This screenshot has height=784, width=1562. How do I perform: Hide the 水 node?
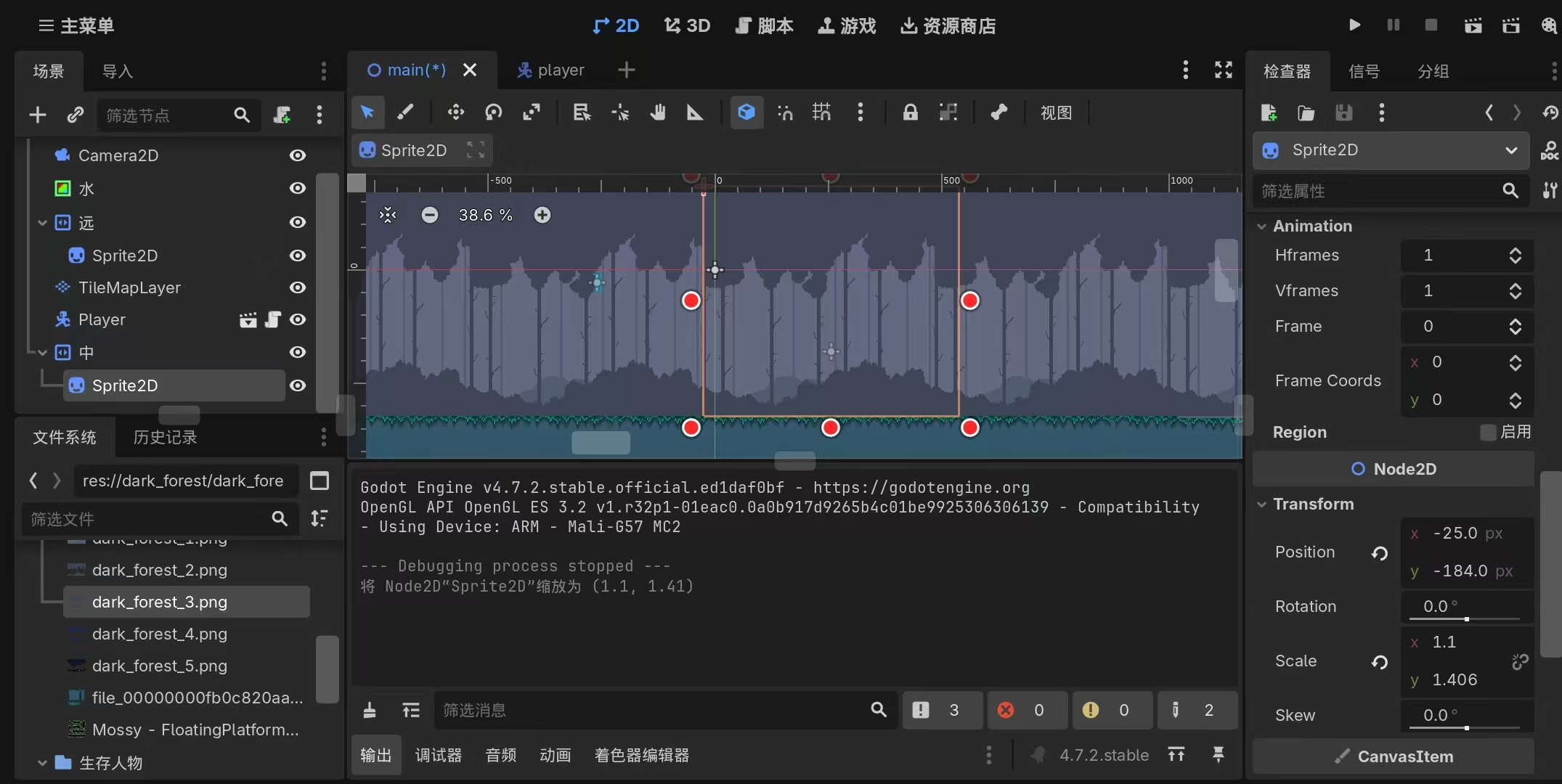tap(298, 189)
